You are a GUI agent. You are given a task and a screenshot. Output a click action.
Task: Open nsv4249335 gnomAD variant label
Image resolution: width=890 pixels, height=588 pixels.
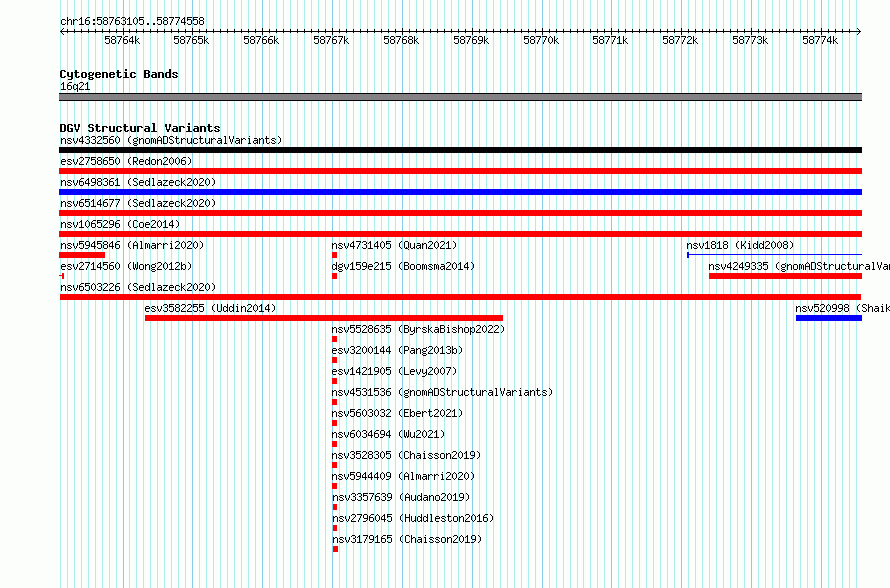[x=799, y=266]
